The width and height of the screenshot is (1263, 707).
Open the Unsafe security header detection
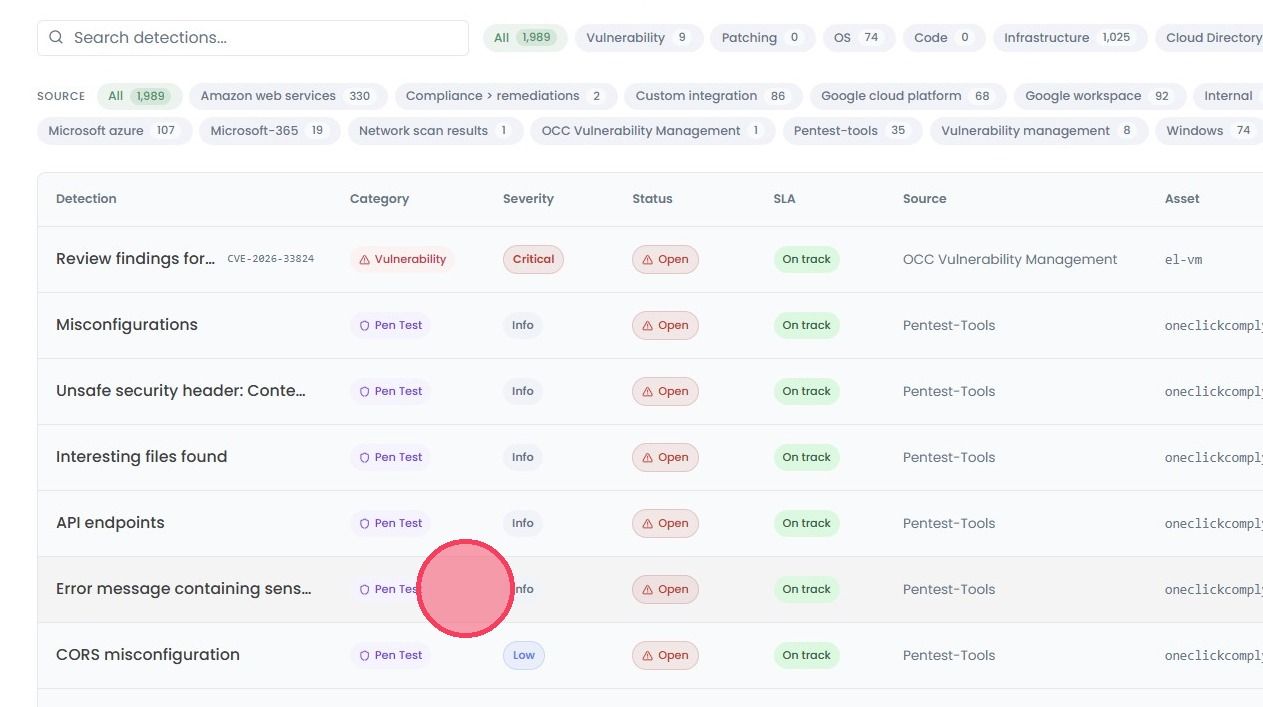[x=181, y=391]
